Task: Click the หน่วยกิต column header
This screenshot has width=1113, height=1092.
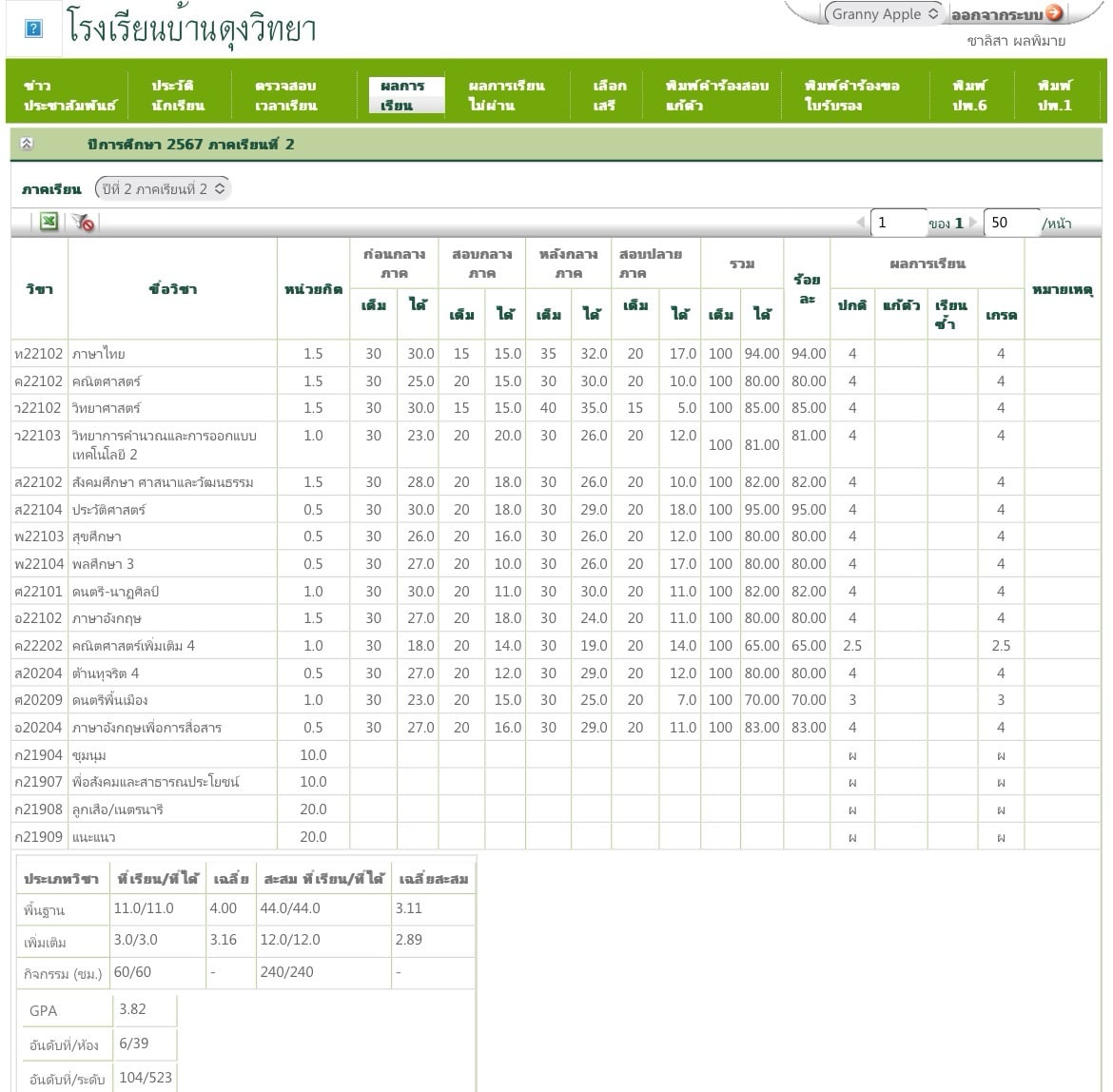Action: point(313,289)
